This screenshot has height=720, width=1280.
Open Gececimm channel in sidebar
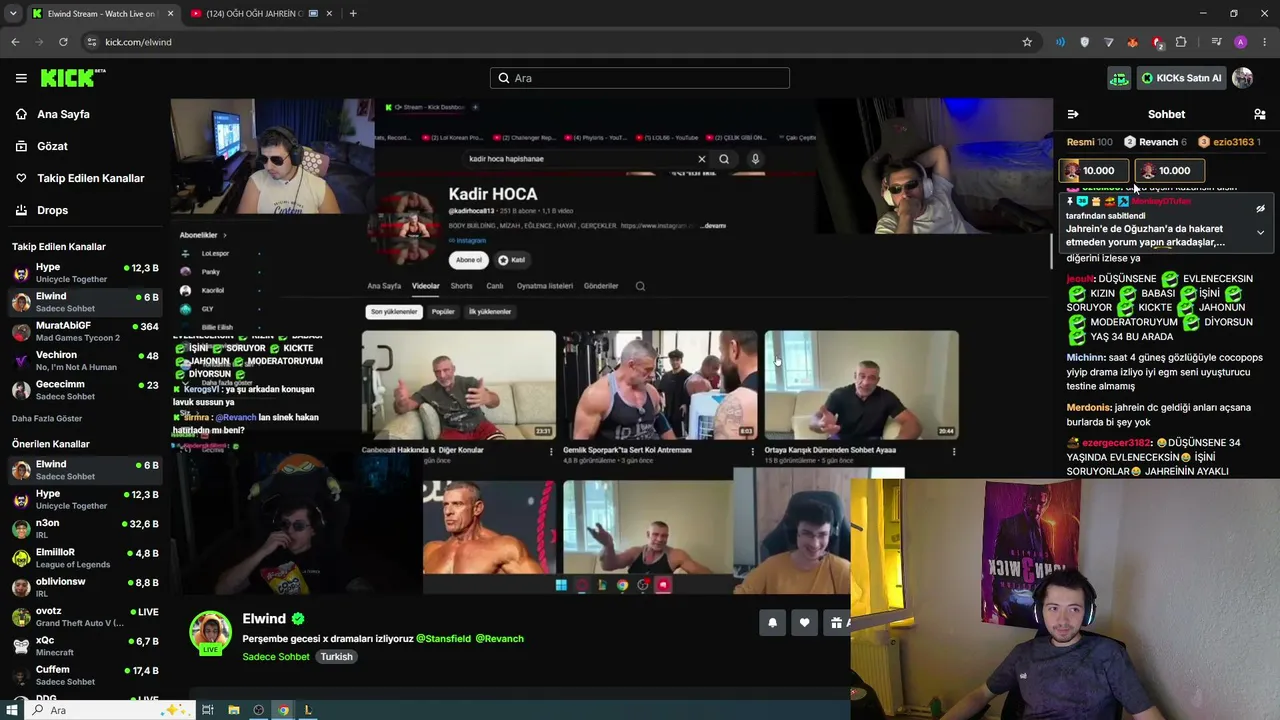coord(85,390)
